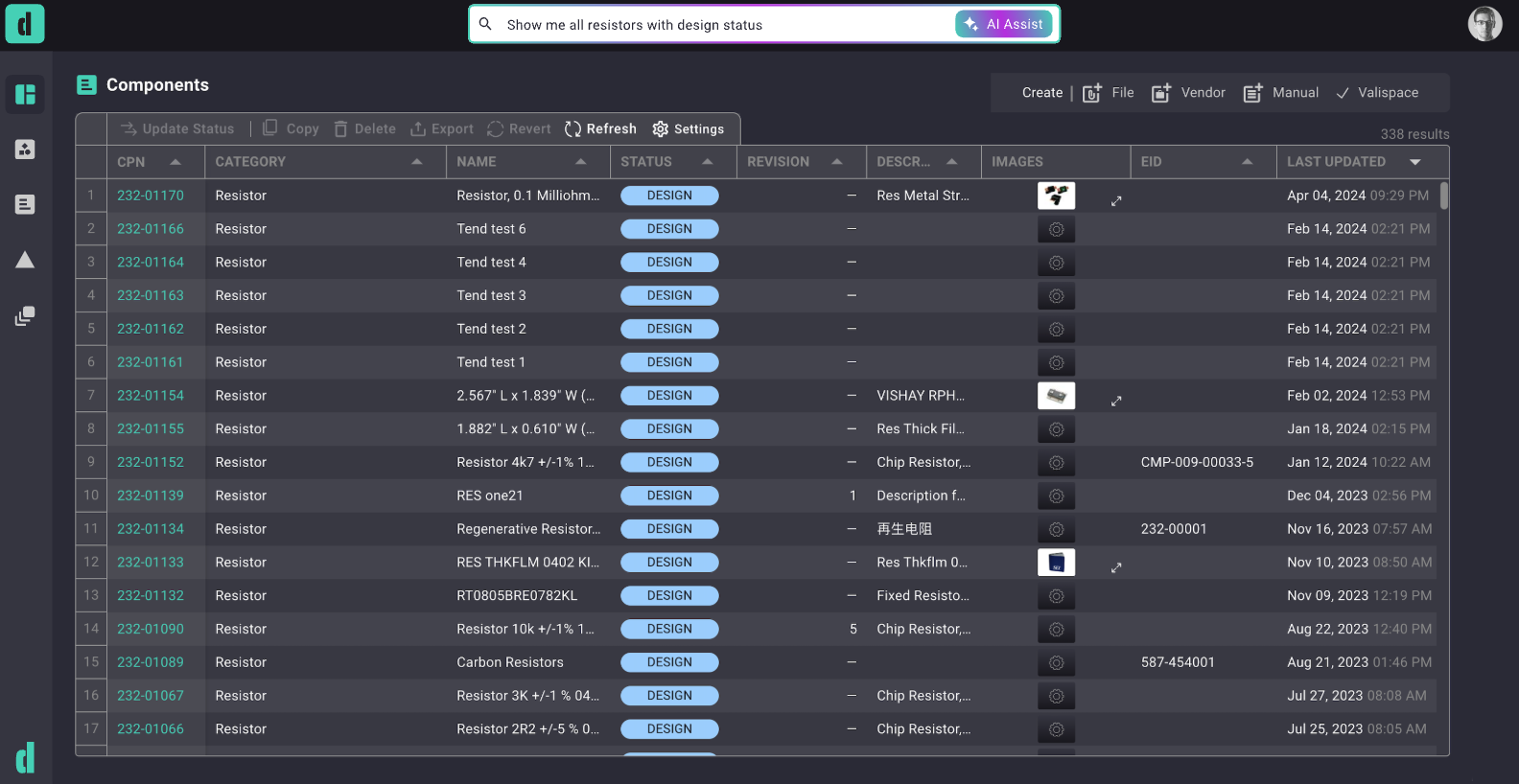Sort table by Category column arrow

(417, 162)
